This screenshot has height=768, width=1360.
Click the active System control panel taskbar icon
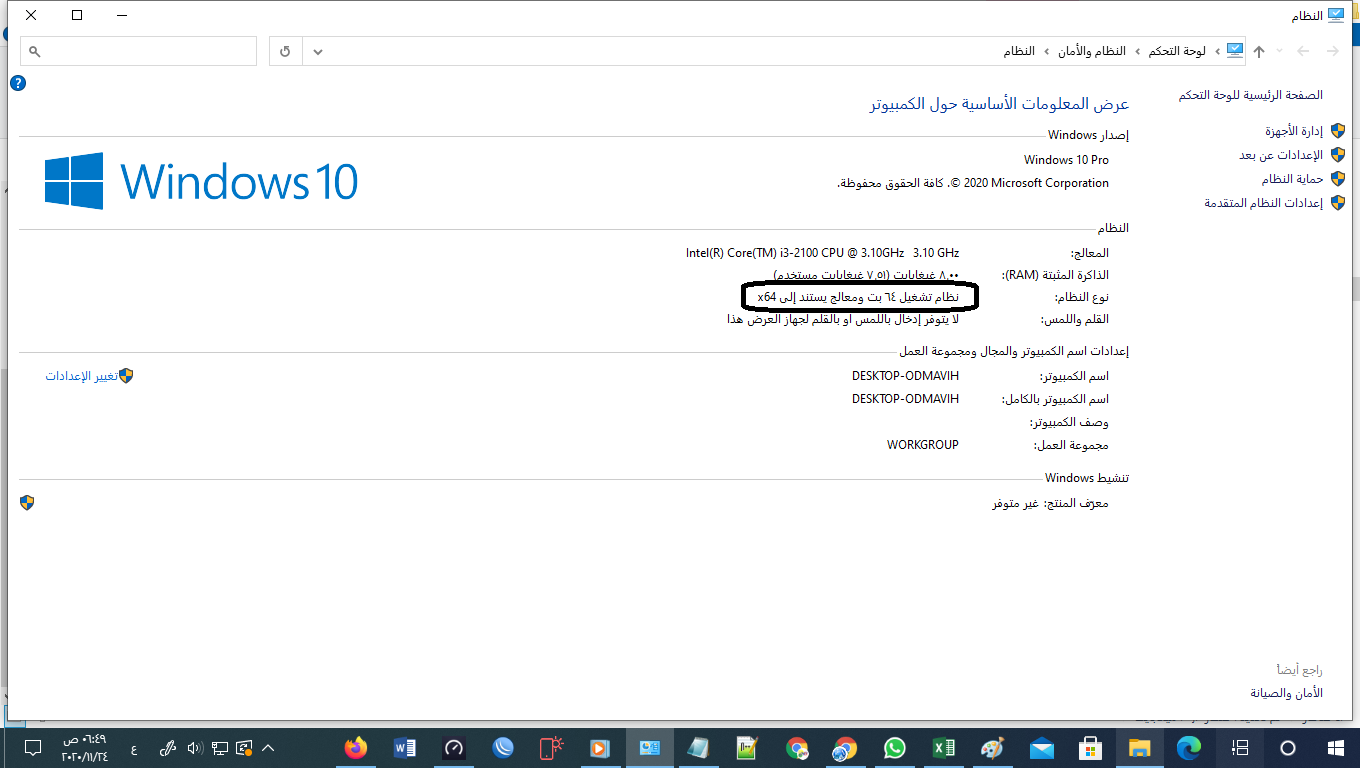tap(649, 748)
